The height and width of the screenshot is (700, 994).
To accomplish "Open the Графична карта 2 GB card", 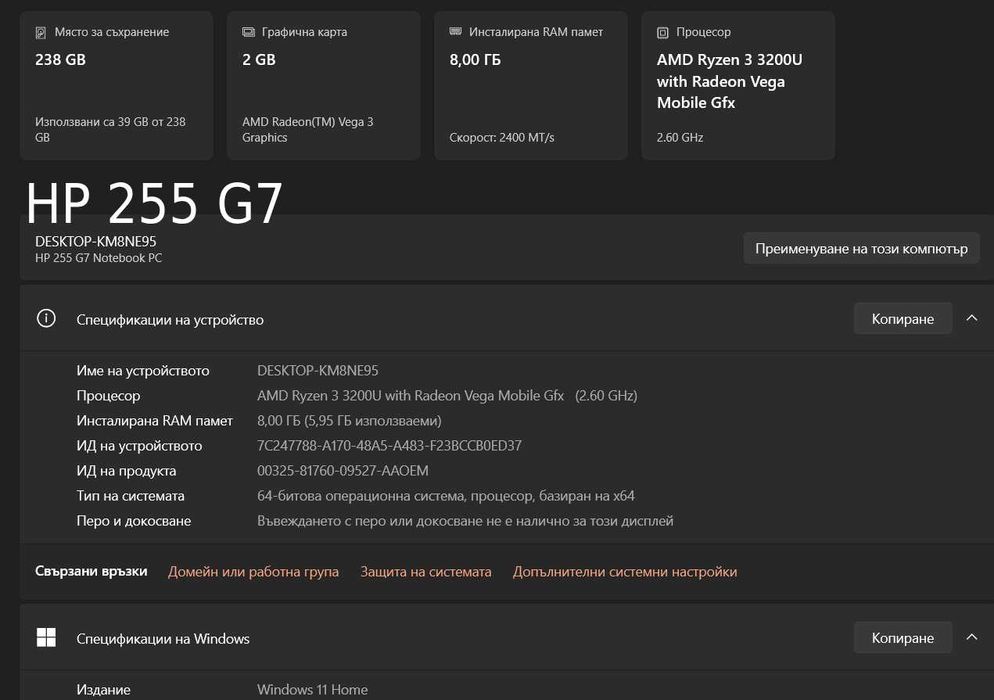I will [x=324, y=86].
